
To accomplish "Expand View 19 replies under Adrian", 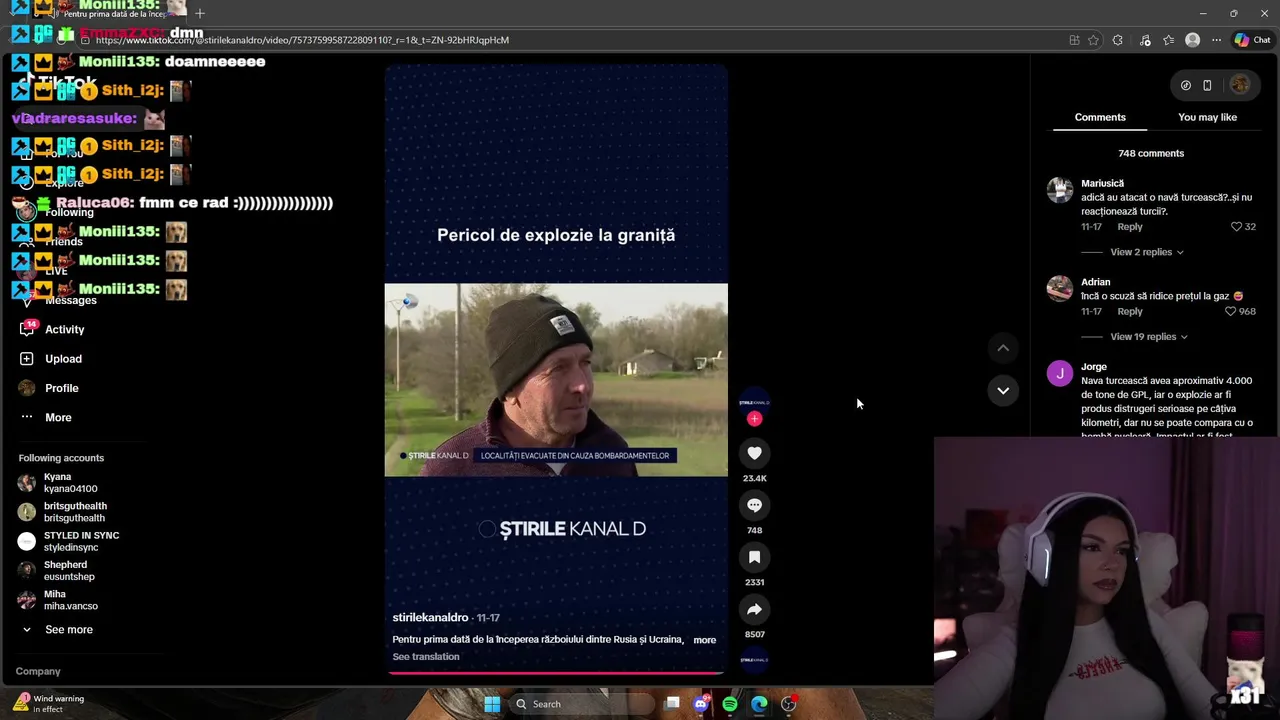I will click(x=1148, y=337).
